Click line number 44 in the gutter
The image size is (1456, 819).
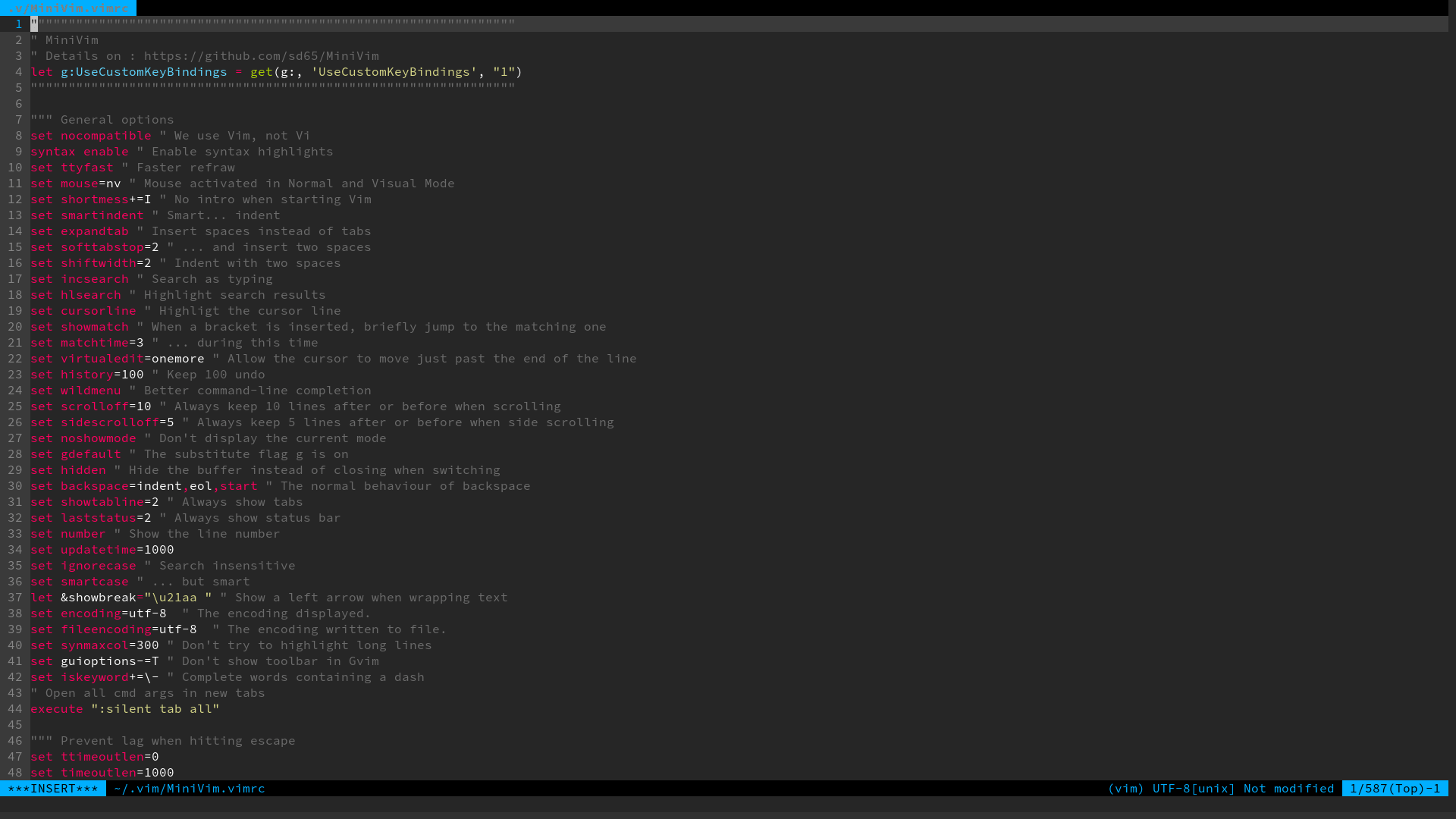pos(15,708)
